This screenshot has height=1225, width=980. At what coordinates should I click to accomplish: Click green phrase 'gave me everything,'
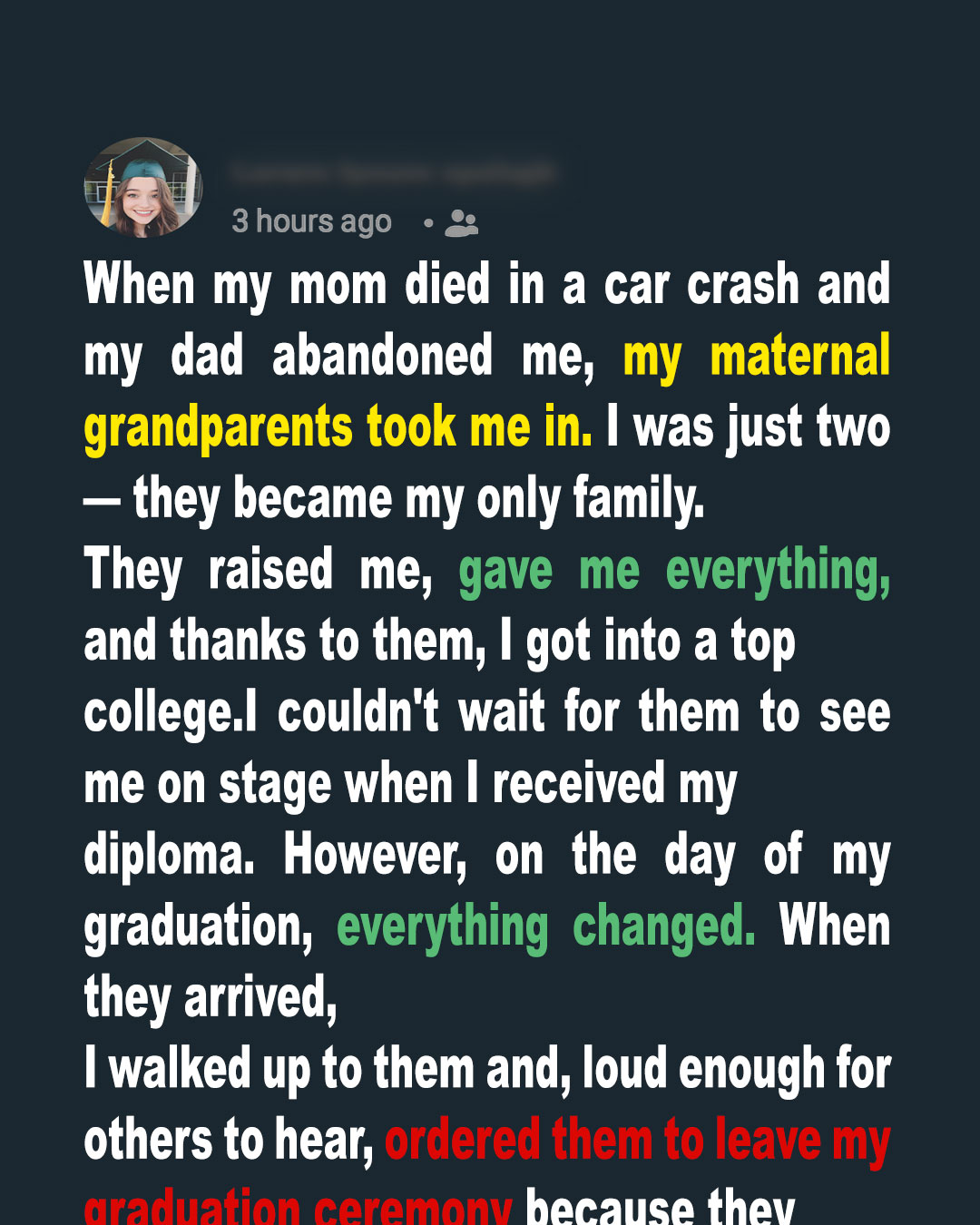[x=674, y=571]
